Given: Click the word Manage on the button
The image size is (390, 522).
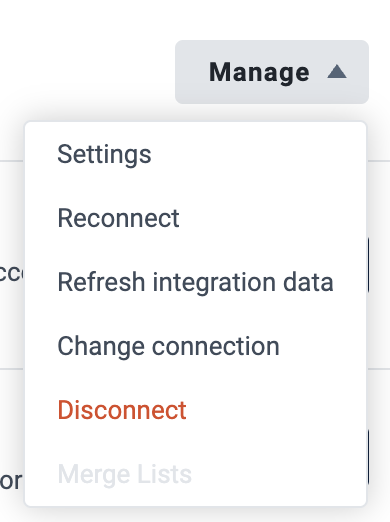Looking at the screenshot, I should pyautogui.click(x=259, y=72).
